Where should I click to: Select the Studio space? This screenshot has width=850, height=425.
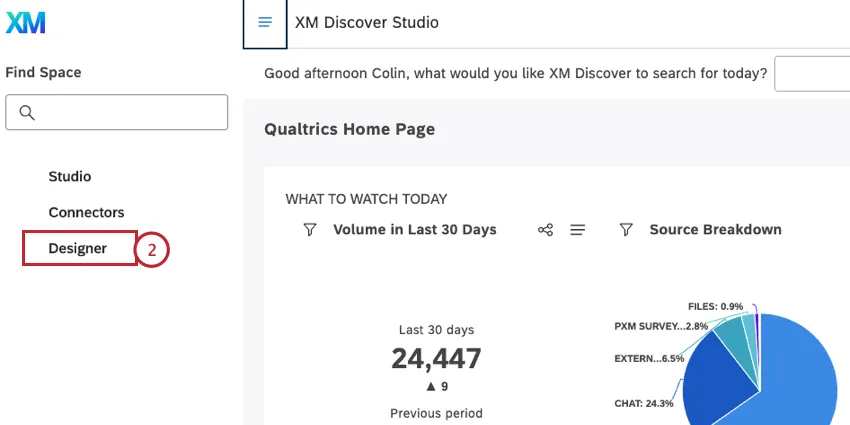tap(70, 176)
